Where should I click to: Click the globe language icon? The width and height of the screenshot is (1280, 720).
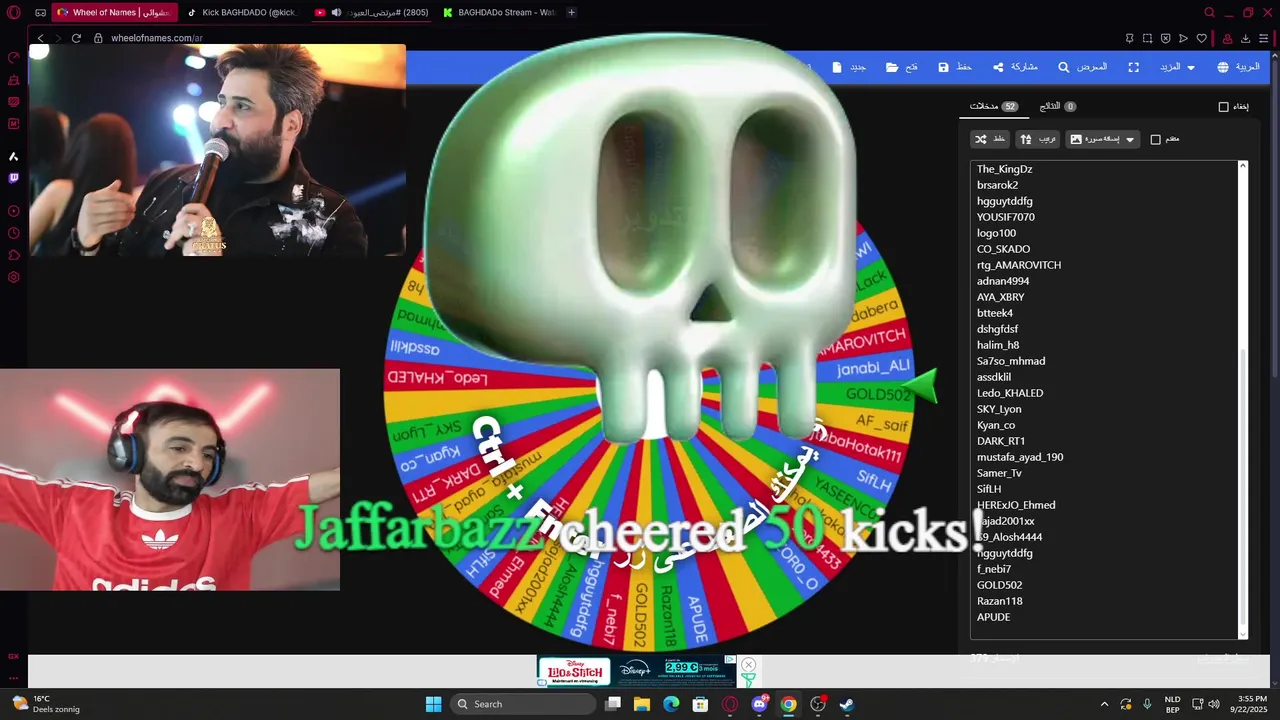click(1223, 67)
